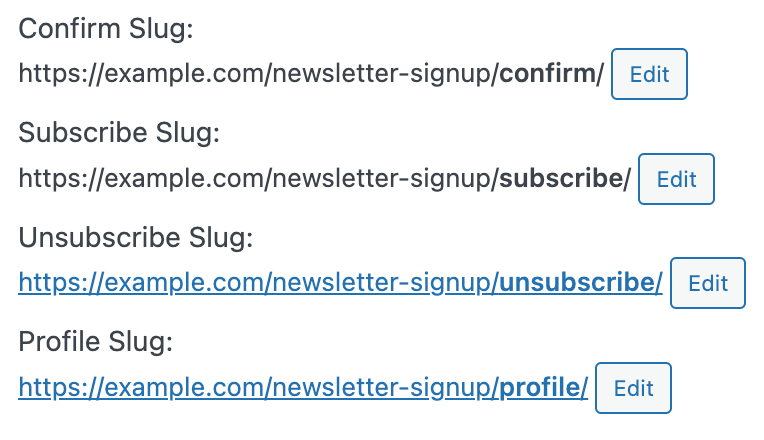Click the "Confirm Slug:" label
Viewport: 764px width, 440px height.
tap(106, 30)
